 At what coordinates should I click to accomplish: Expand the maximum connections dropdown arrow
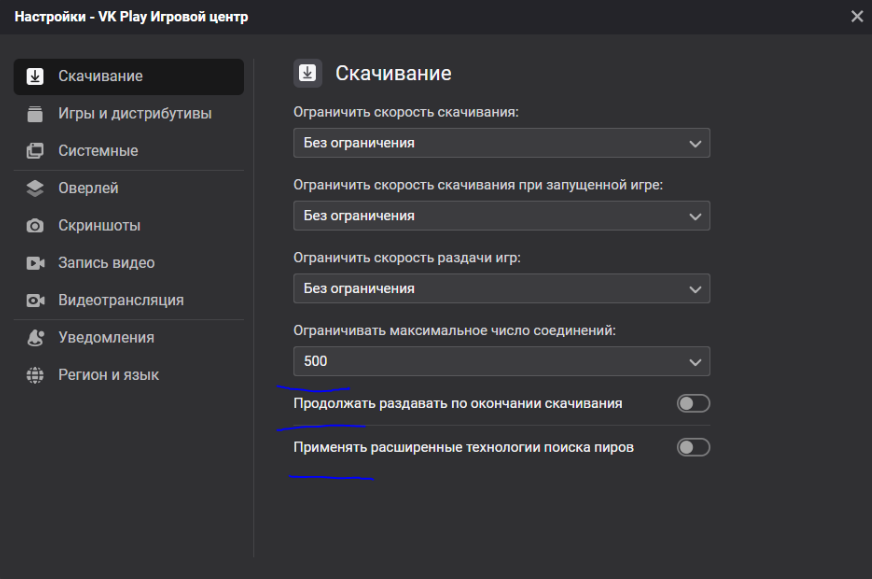(696, 361)
